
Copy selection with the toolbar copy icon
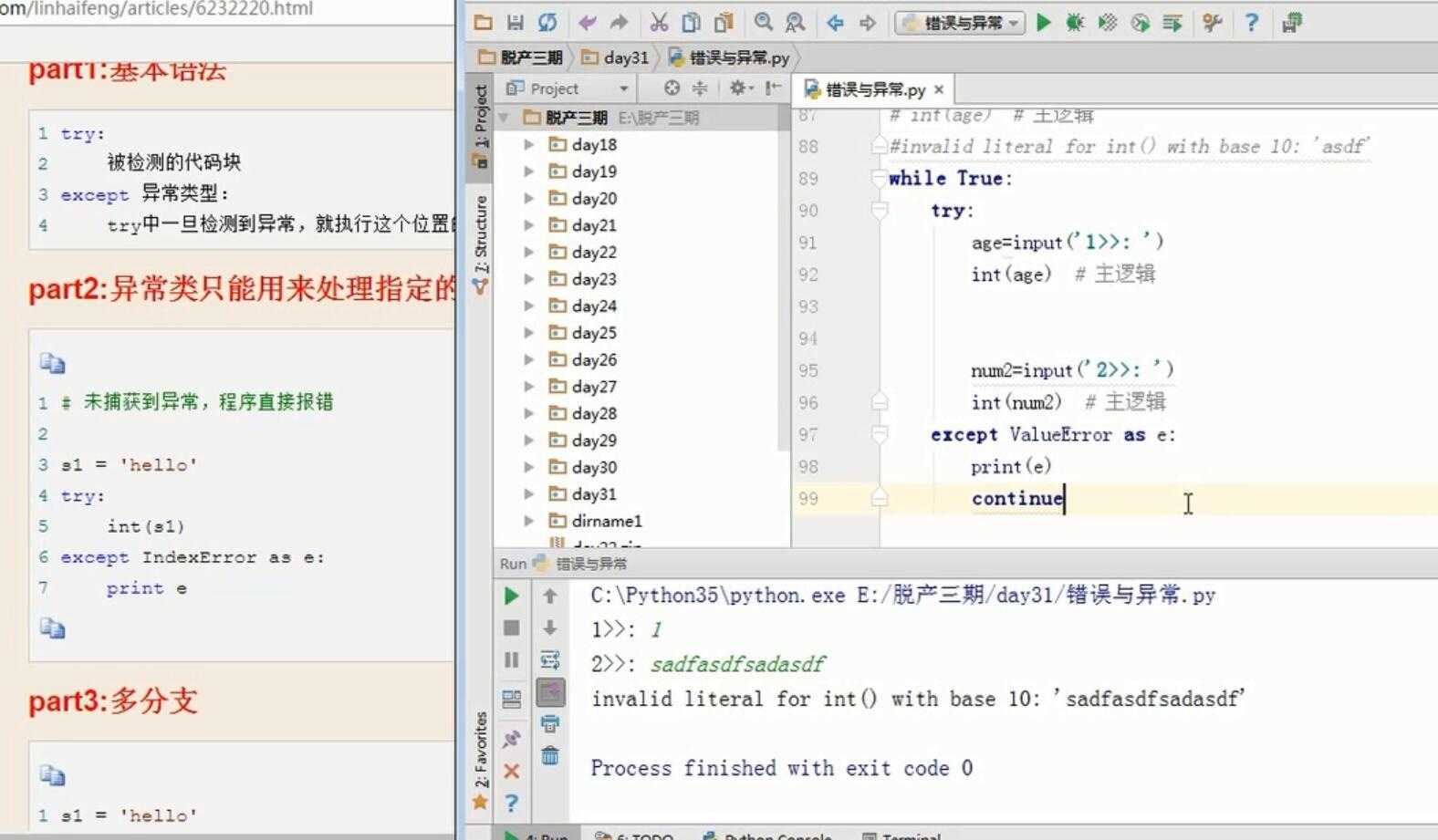(x=692, y=23)
